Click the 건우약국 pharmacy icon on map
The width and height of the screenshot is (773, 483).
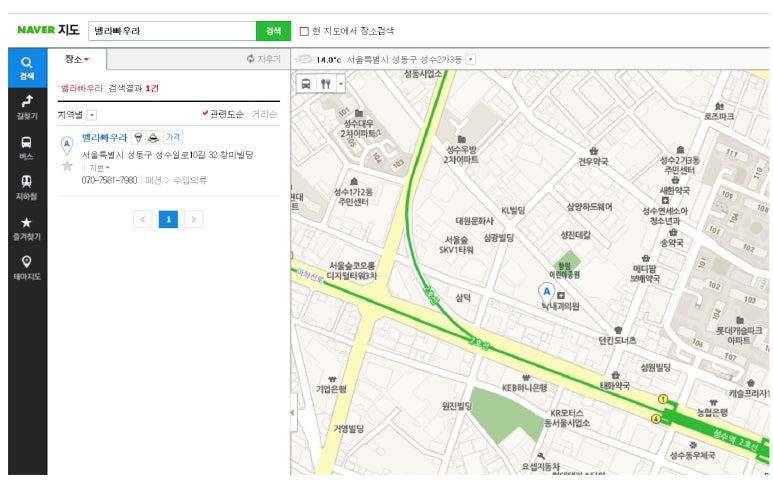(594, 151)
